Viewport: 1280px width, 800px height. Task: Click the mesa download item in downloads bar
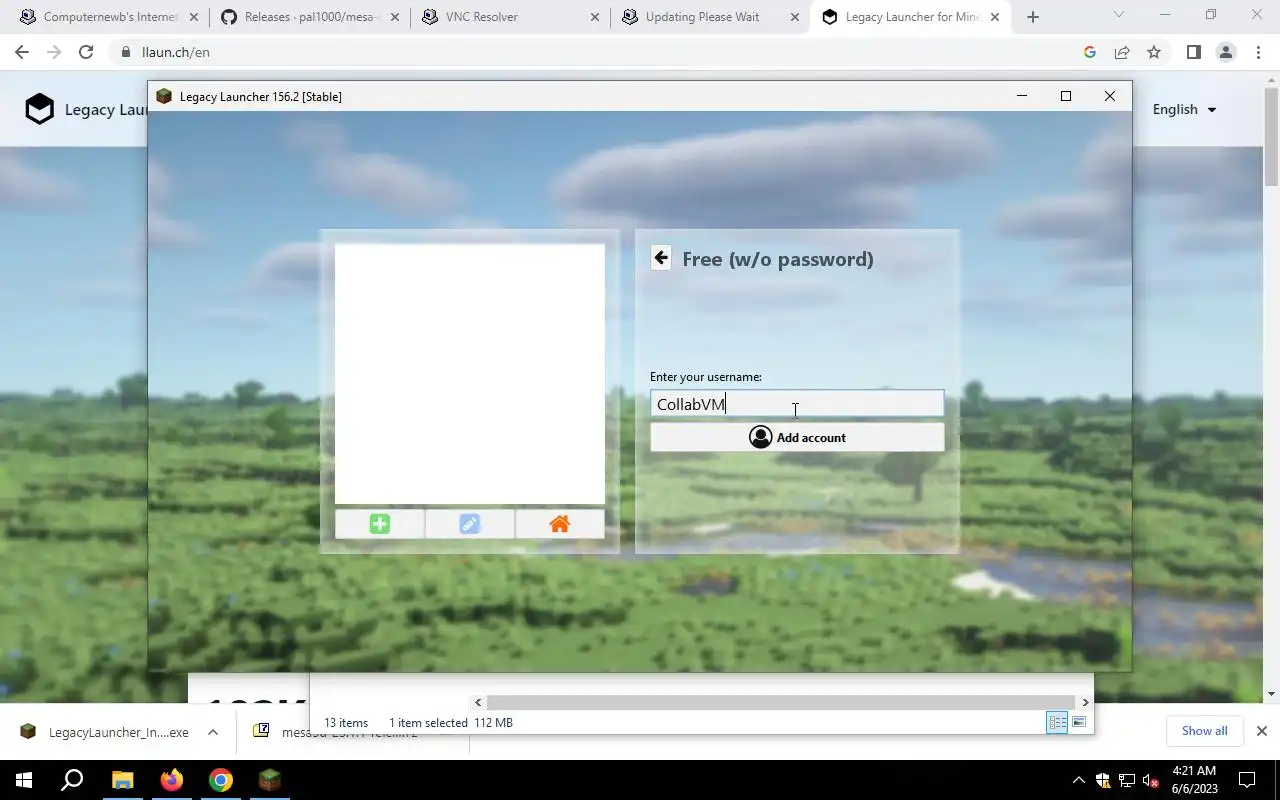pyautogui.click(x=350, y=732)
